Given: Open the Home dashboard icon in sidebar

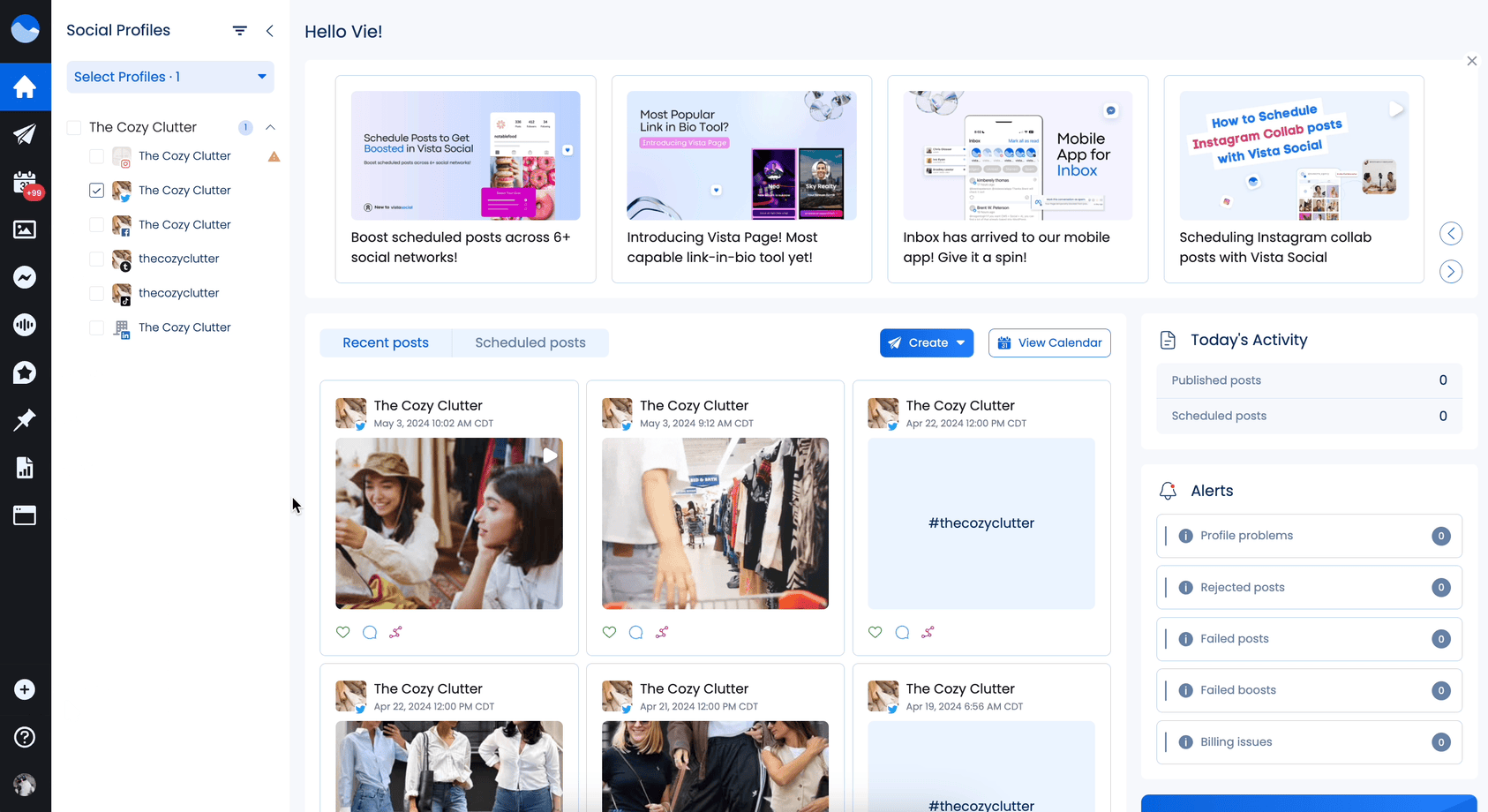Looking at the screenshot, I should pos(25,86).
